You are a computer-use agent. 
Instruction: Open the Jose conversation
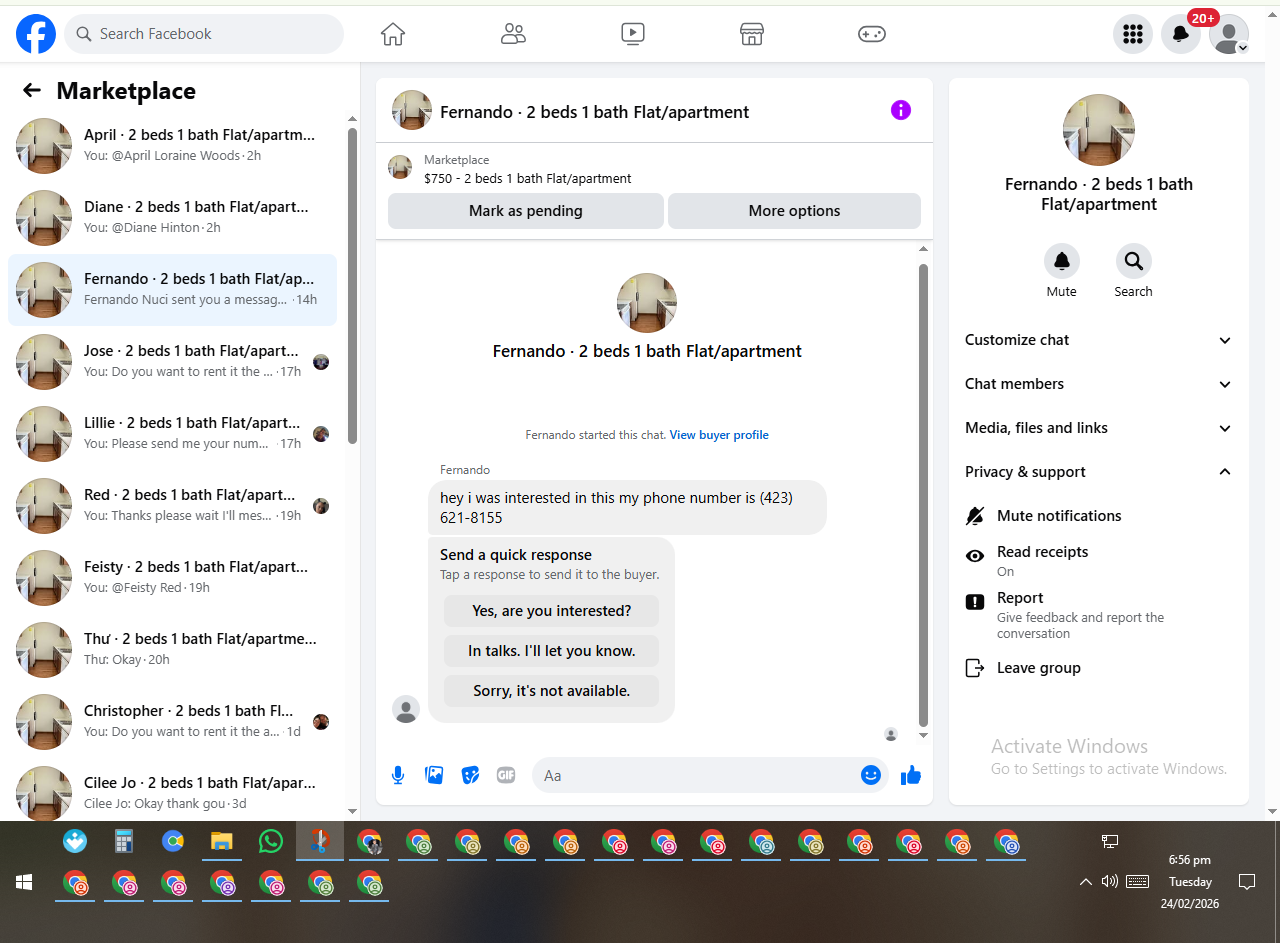coord(172,362)
